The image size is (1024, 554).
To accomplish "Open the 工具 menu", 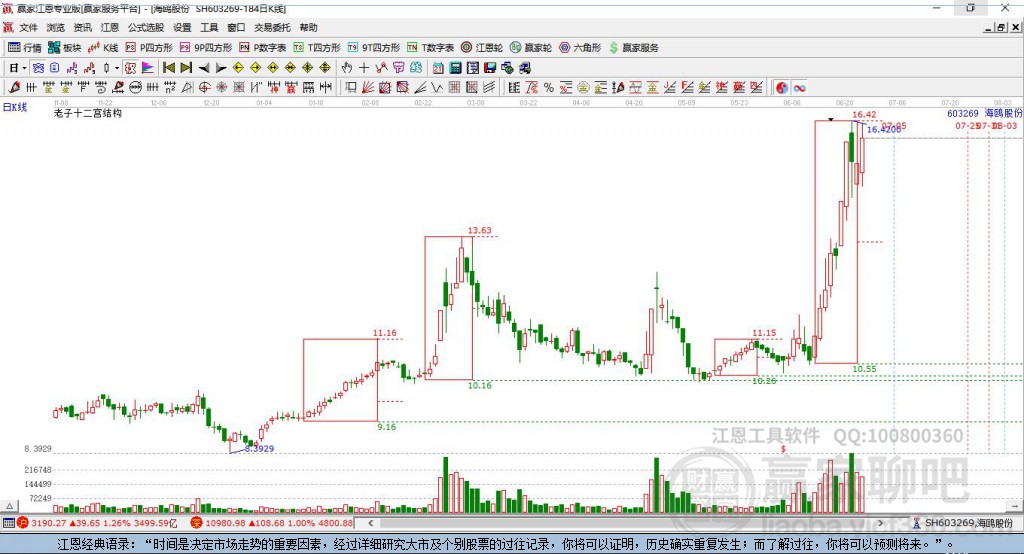I will pyautogui.click(x=209, y=27).
